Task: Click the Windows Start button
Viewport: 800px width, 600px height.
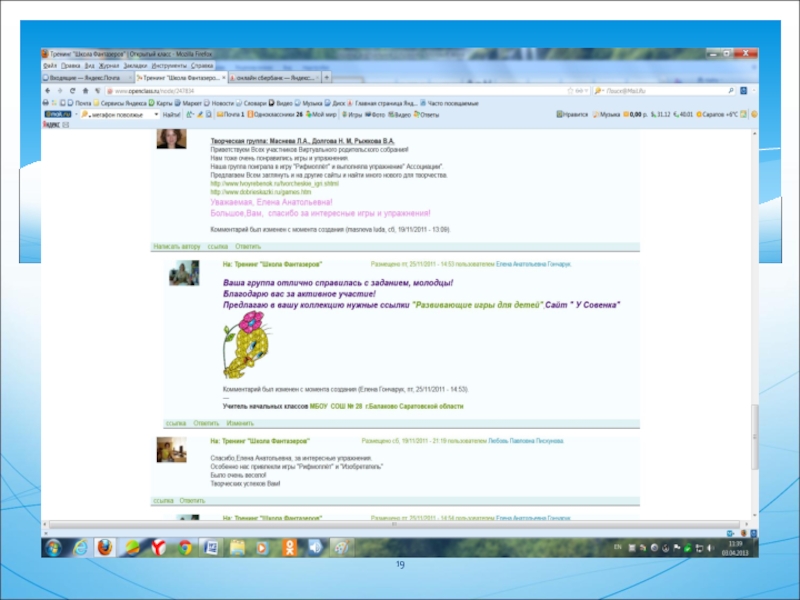Action: 54,548
